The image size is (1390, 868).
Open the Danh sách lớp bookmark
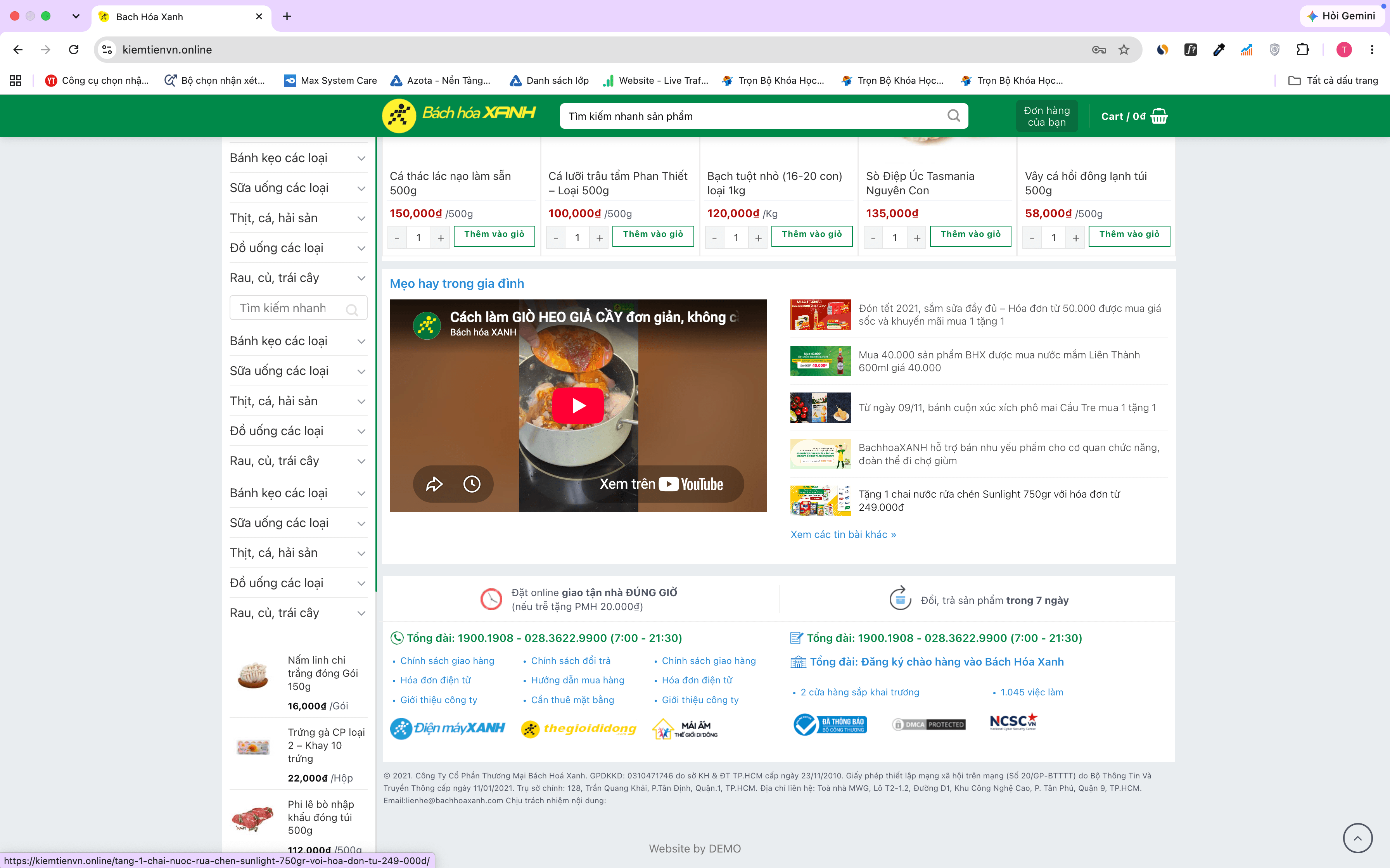[549, 80]
